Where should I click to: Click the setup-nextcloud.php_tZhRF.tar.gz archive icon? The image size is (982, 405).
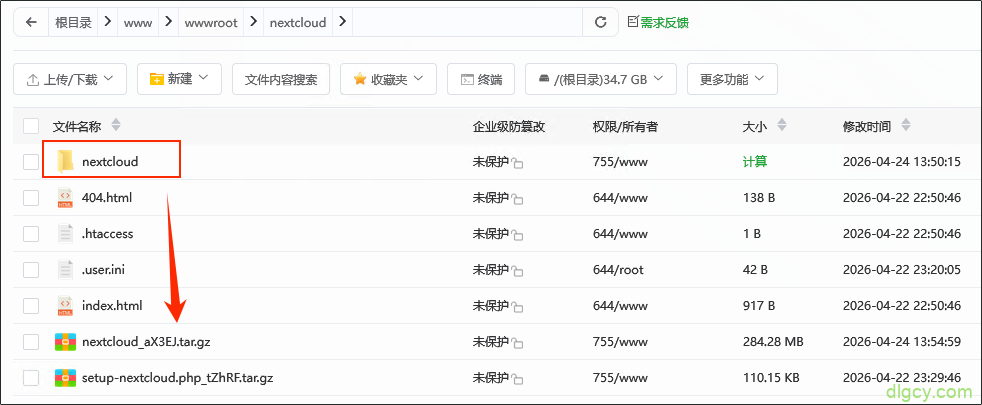point(65,378)
